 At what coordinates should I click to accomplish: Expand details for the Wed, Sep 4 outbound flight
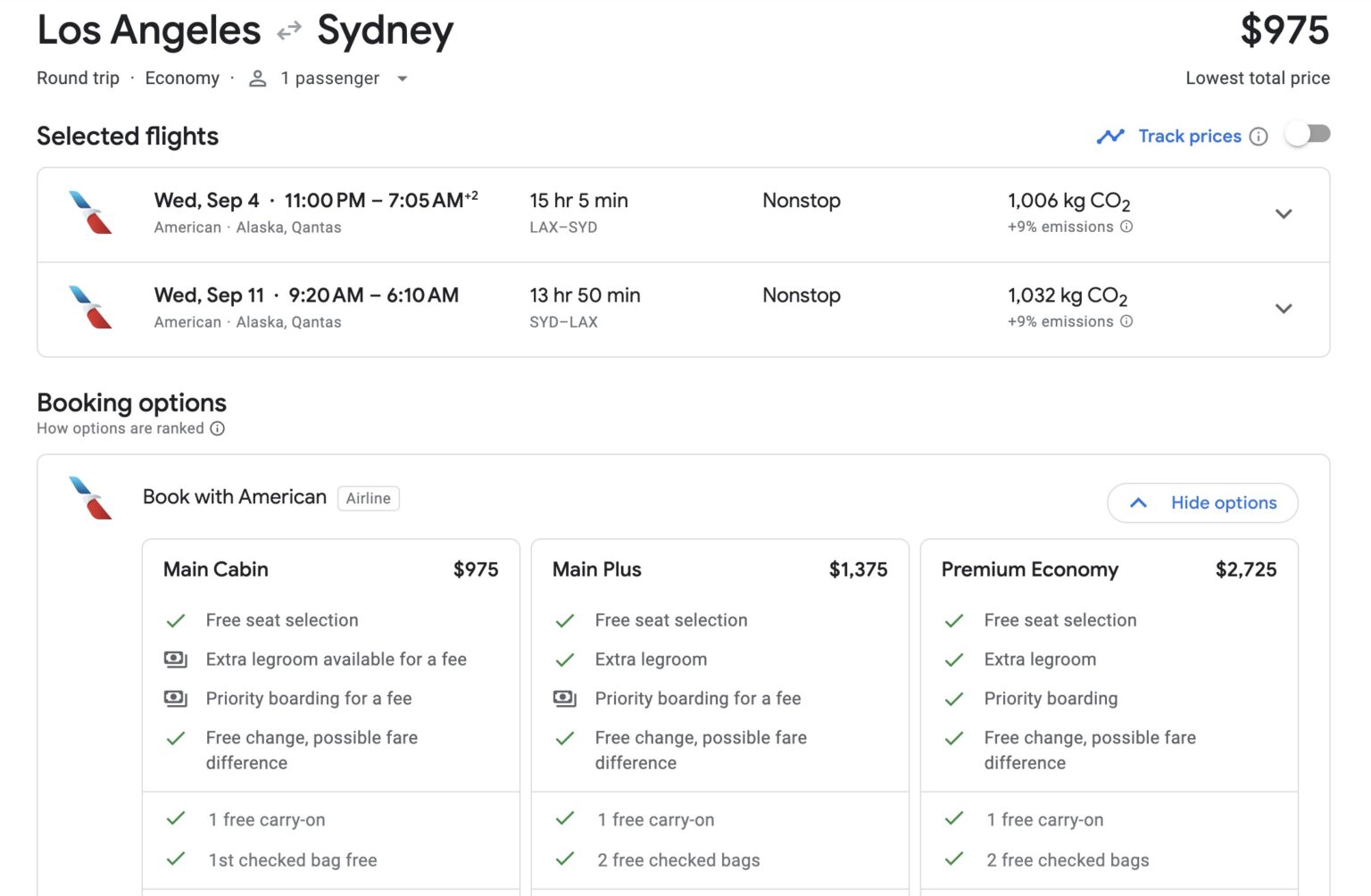coord(1284,214)
